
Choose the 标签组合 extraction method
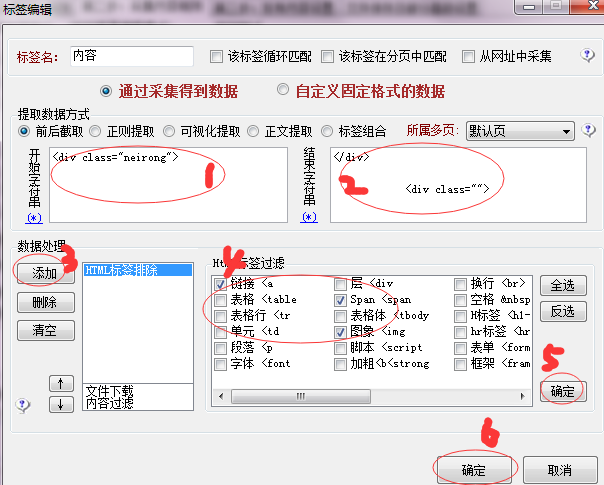pyautogui.click(x=326, y=131)
